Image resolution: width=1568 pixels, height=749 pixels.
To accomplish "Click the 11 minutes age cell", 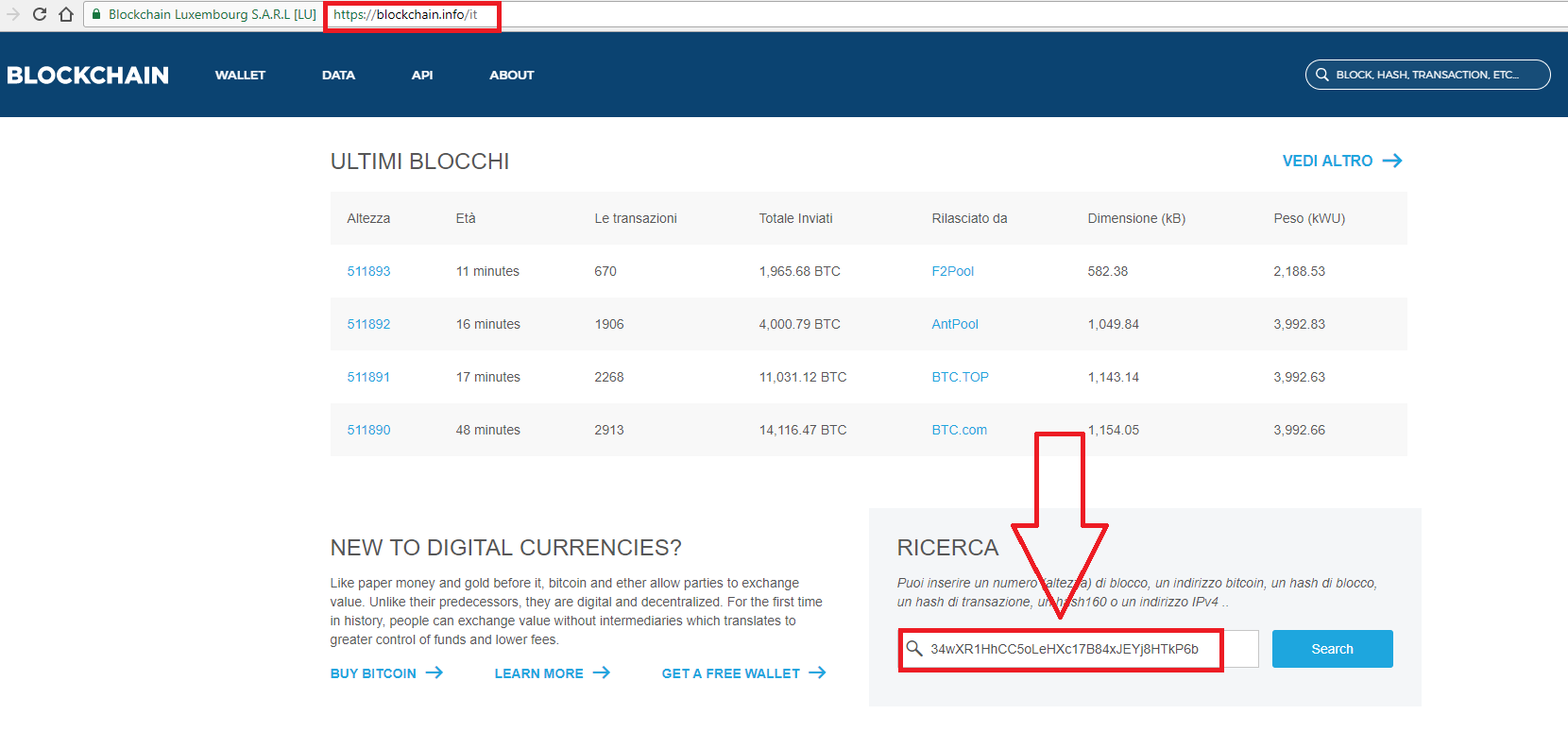I will click(487, 271).
